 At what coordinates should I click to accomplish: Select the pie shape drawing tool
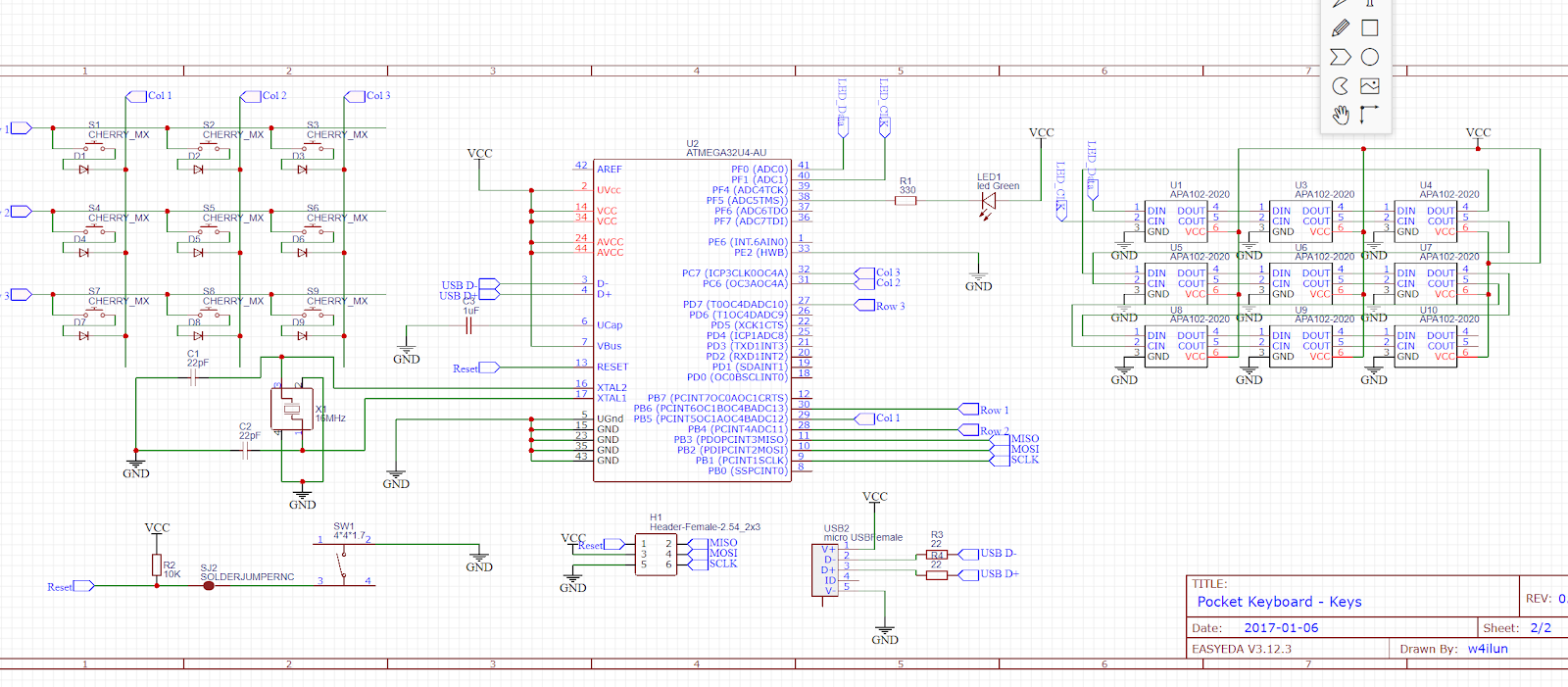click(x=1341, y=86)
